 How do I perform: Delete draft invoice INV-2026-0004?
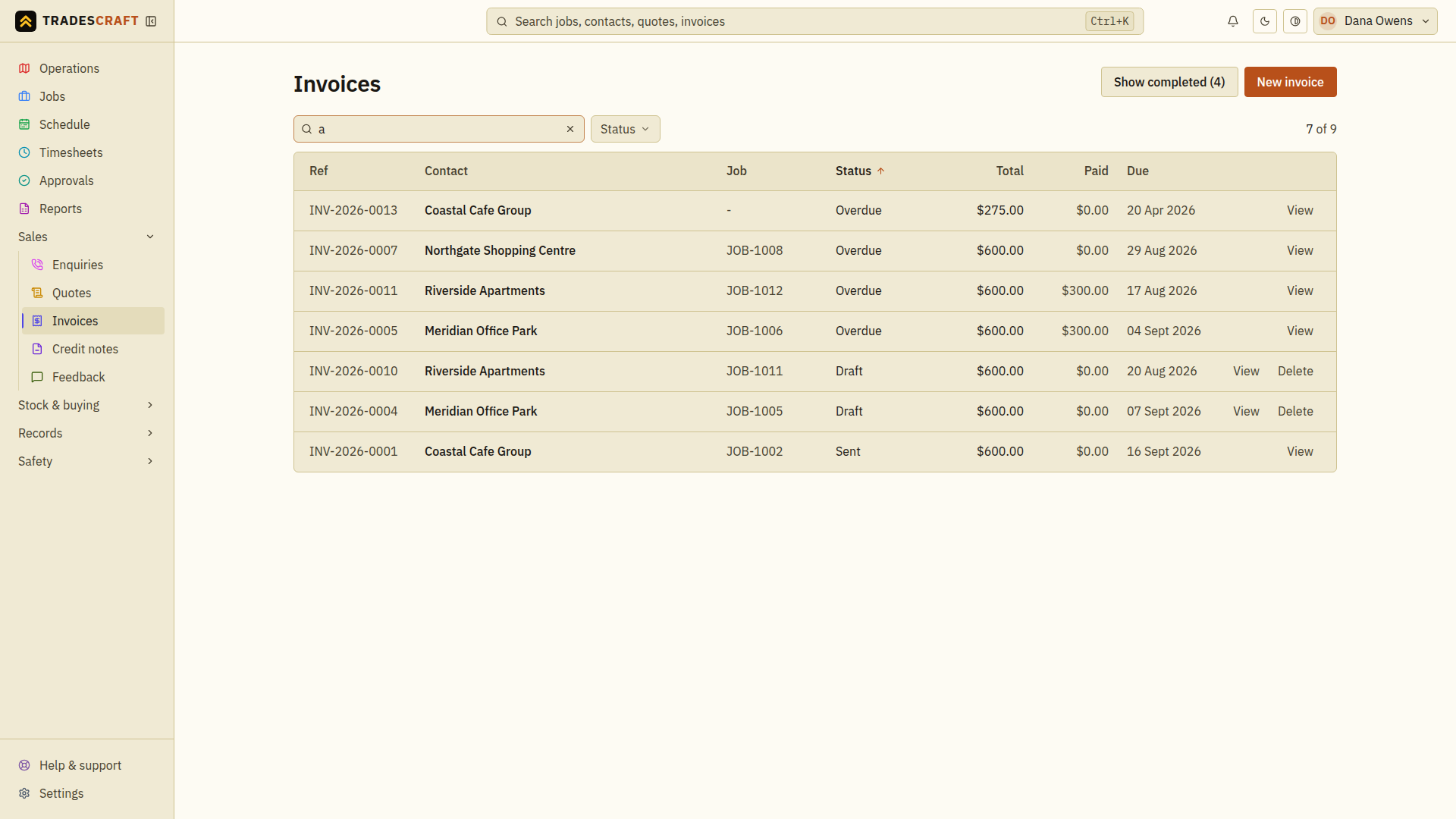pyautogui.click(x=1295, y=412)
